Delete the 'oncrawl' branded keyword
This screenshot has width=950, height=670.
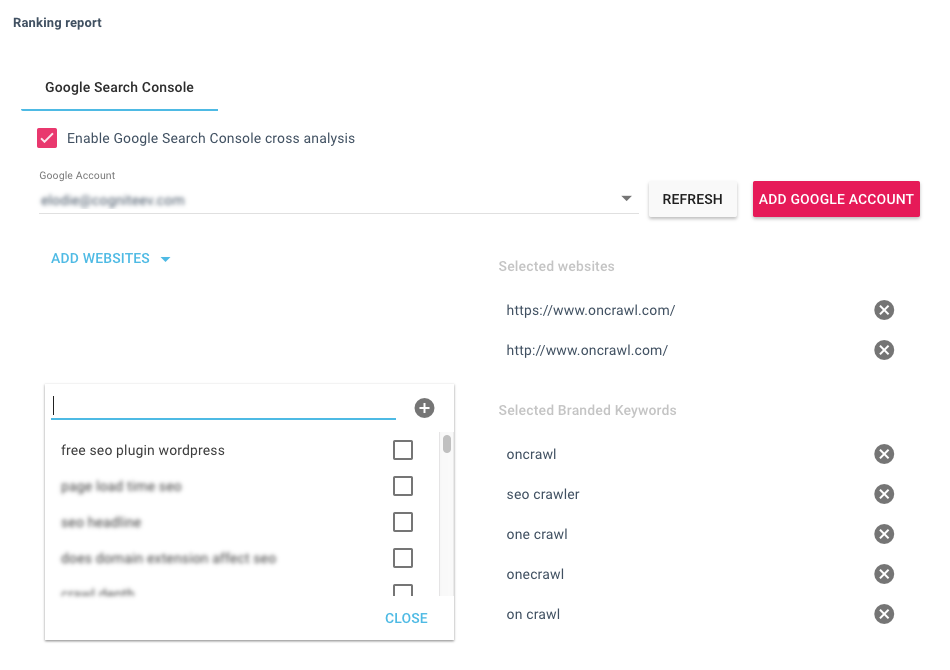[884, 454]
